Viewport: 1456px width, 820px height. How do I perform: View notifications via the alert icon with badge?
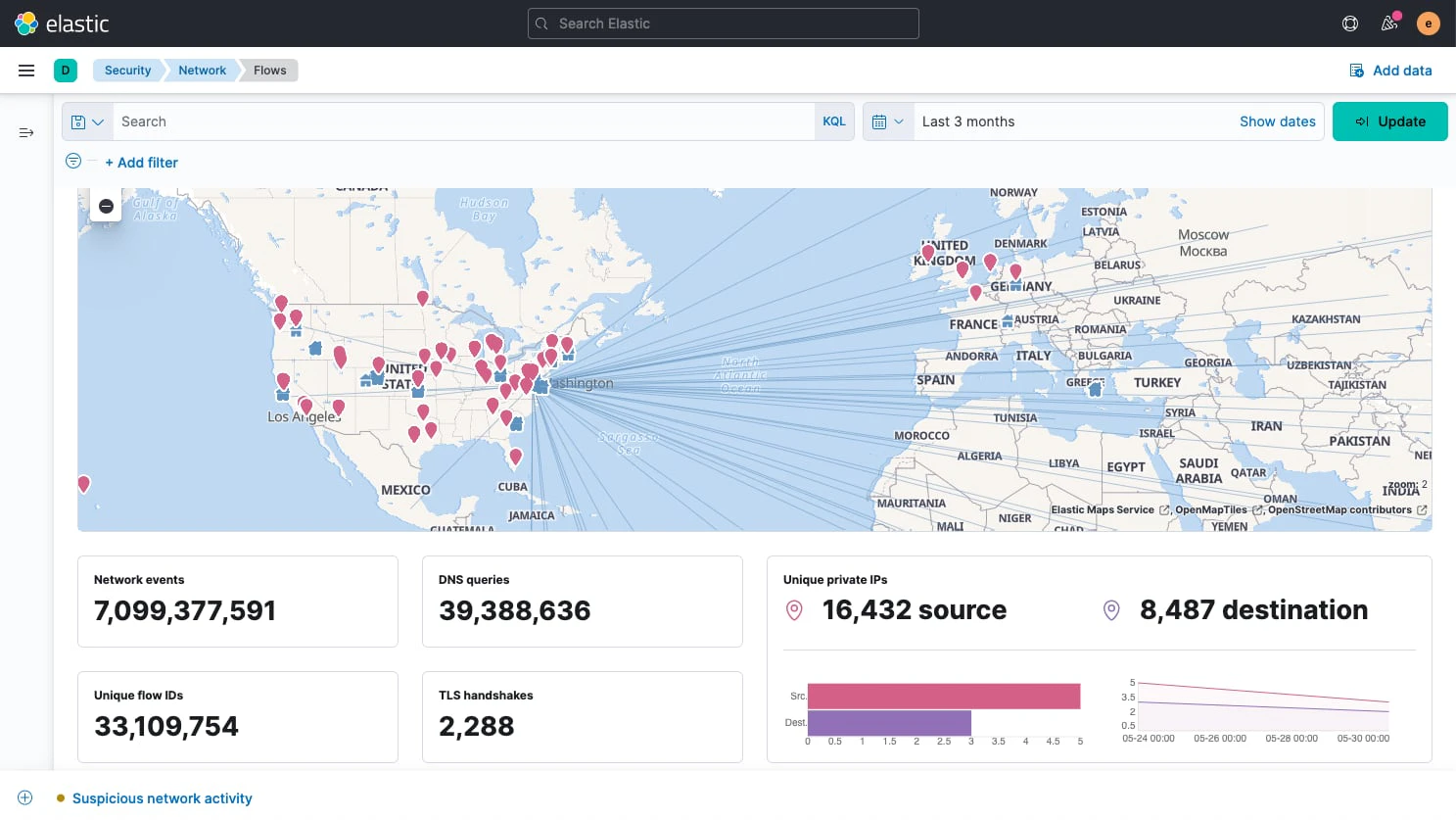click(1388, 23)
